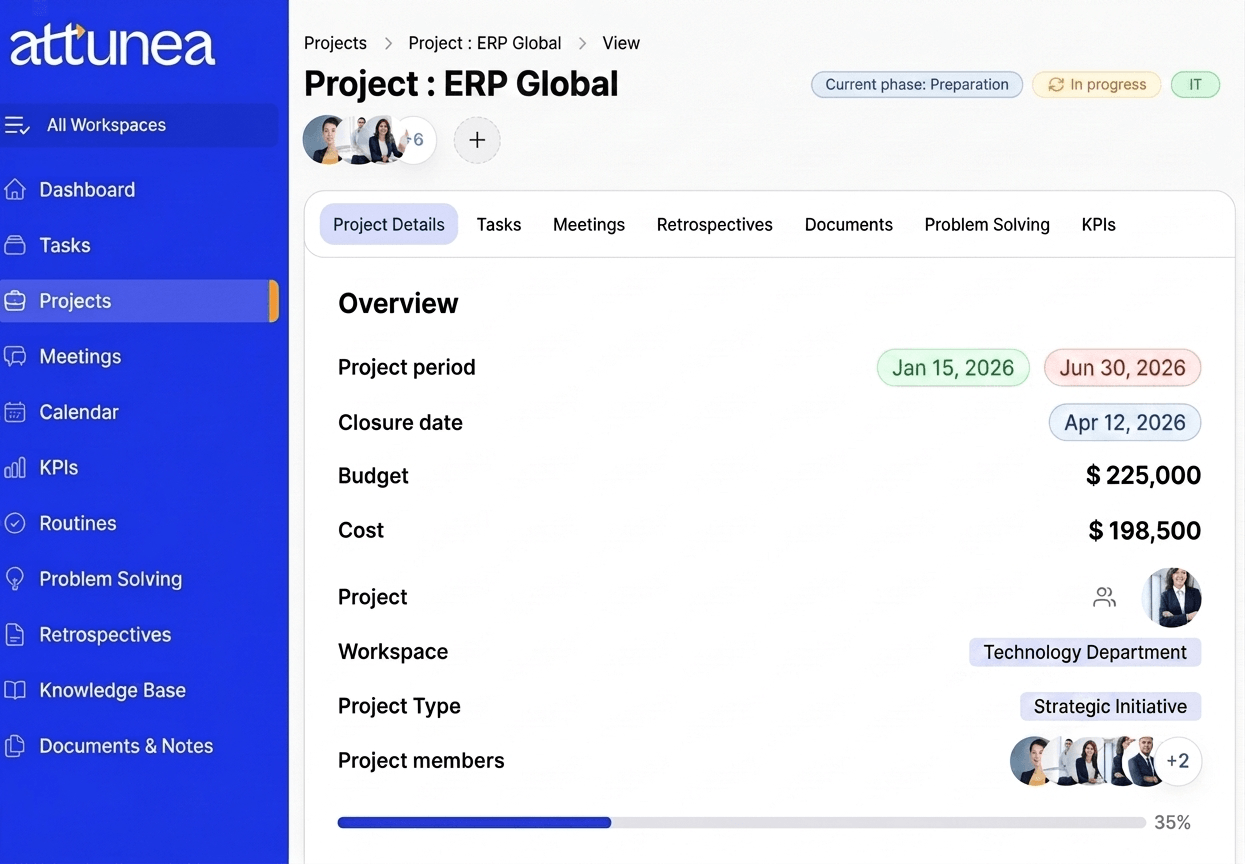Click the KPIs bar chart icon
This screenshot has height=864, width=1245.
tap(15, 468)
